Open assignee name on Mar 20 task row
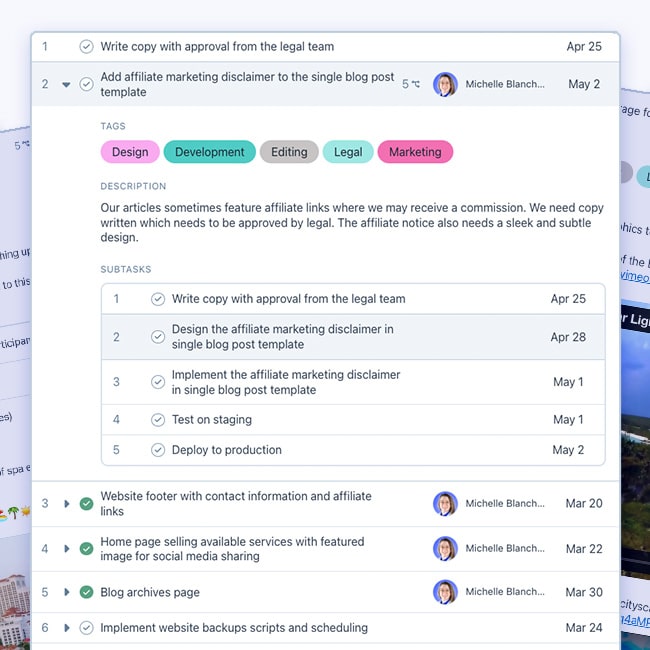 505,504
